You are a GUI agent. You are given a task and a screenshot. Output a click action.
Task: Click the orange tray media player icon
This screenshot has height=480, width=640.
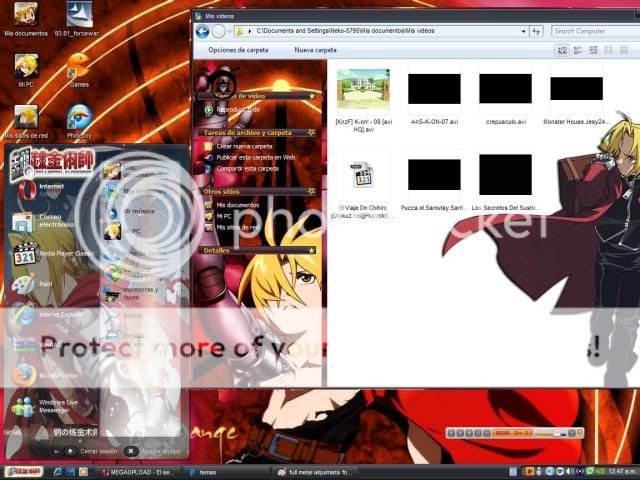[x=529, y=472]
